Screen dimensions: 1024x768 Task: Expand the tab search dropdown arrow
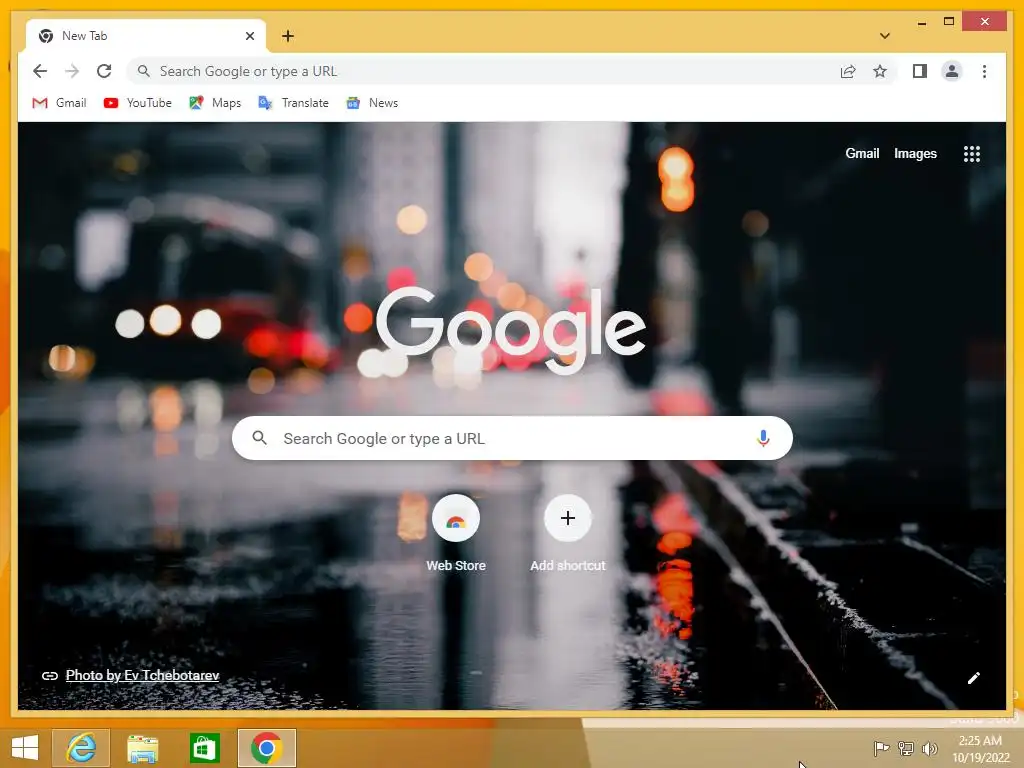click(884, 36)
